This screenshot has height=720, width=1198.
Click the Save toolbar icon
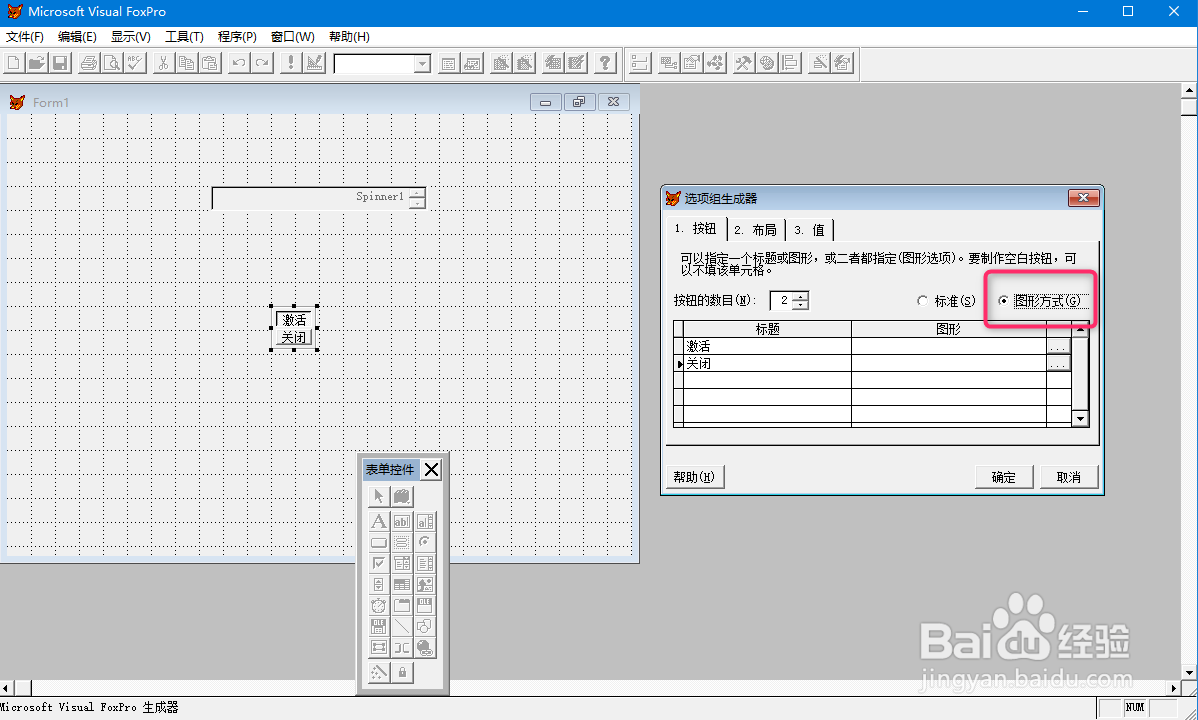[x=60, y=63]
